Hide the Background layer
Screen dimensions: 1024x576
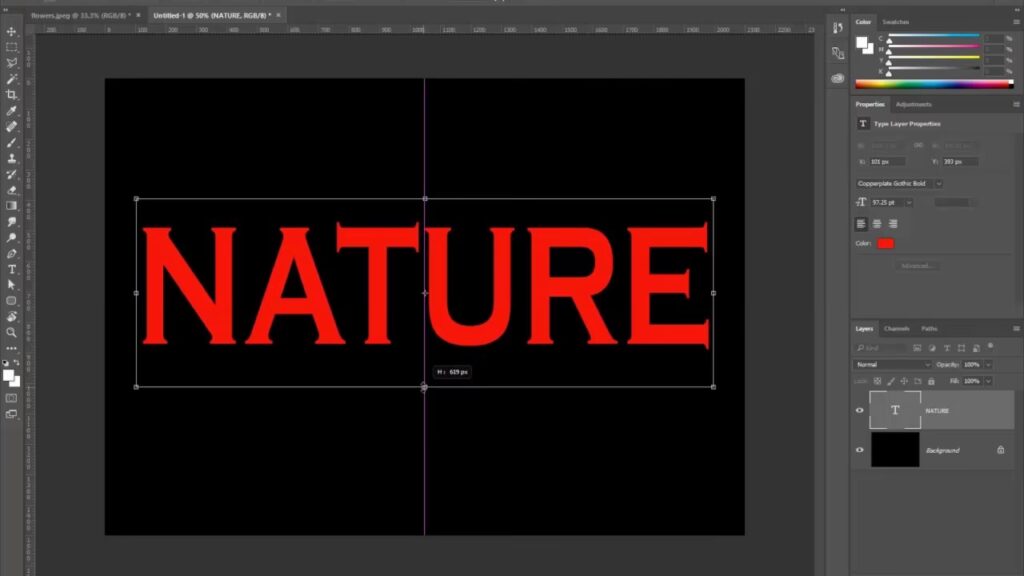[859, 450]
